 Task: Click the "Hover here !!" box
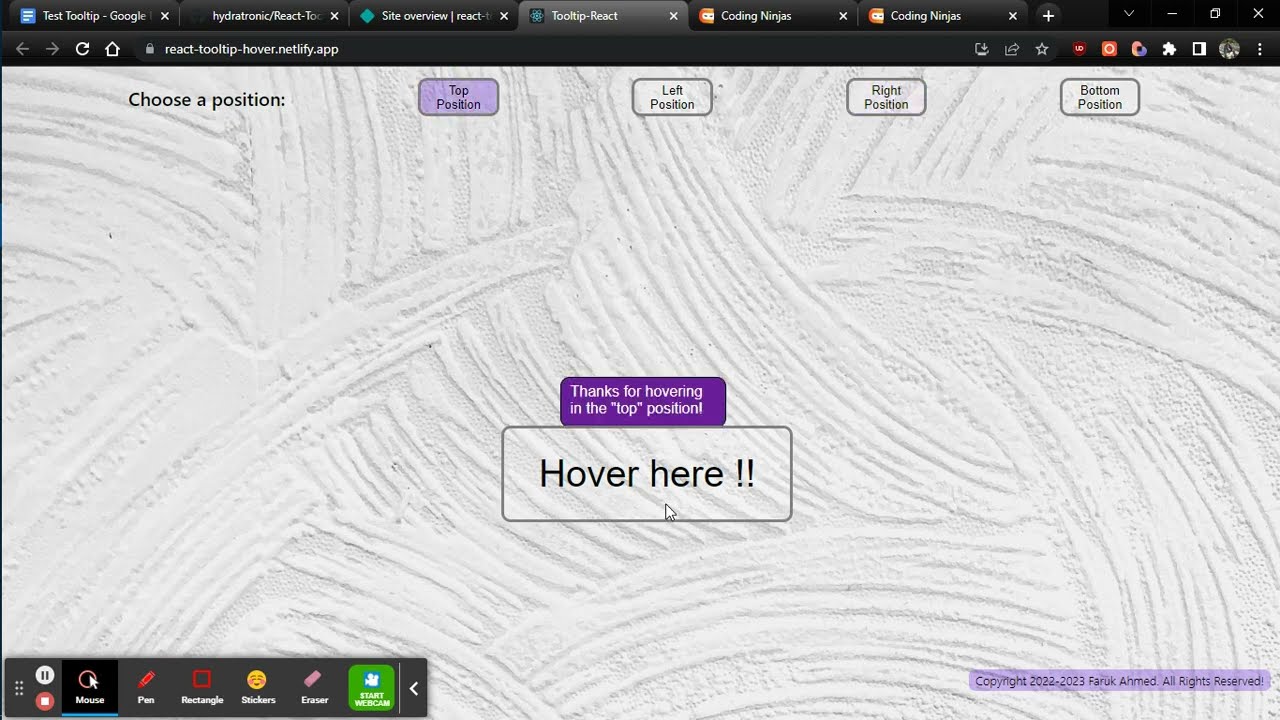pos(647,474)
